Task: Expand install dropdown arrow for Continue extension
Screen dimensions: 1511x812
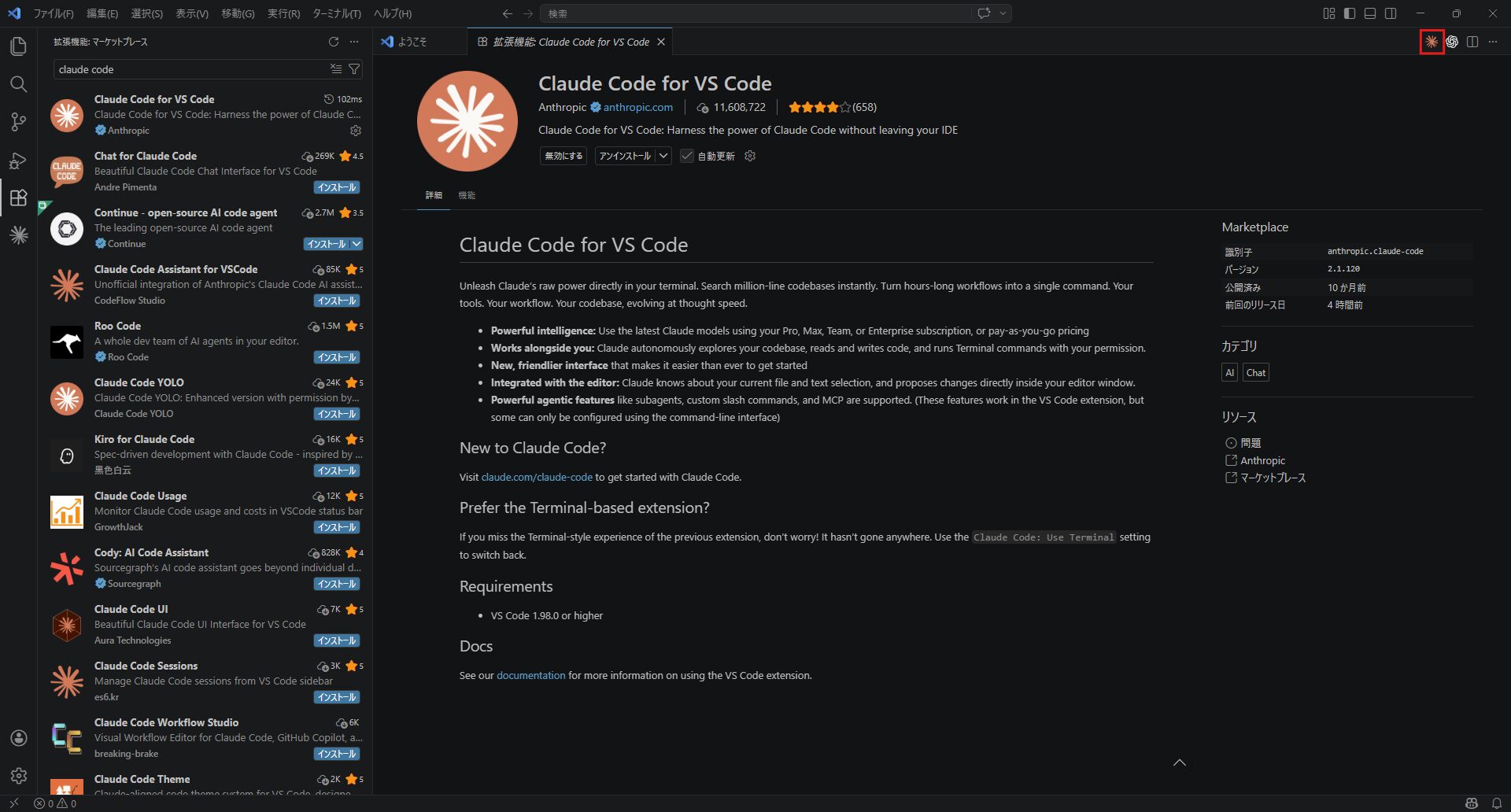Action: [x=357, y=244]
